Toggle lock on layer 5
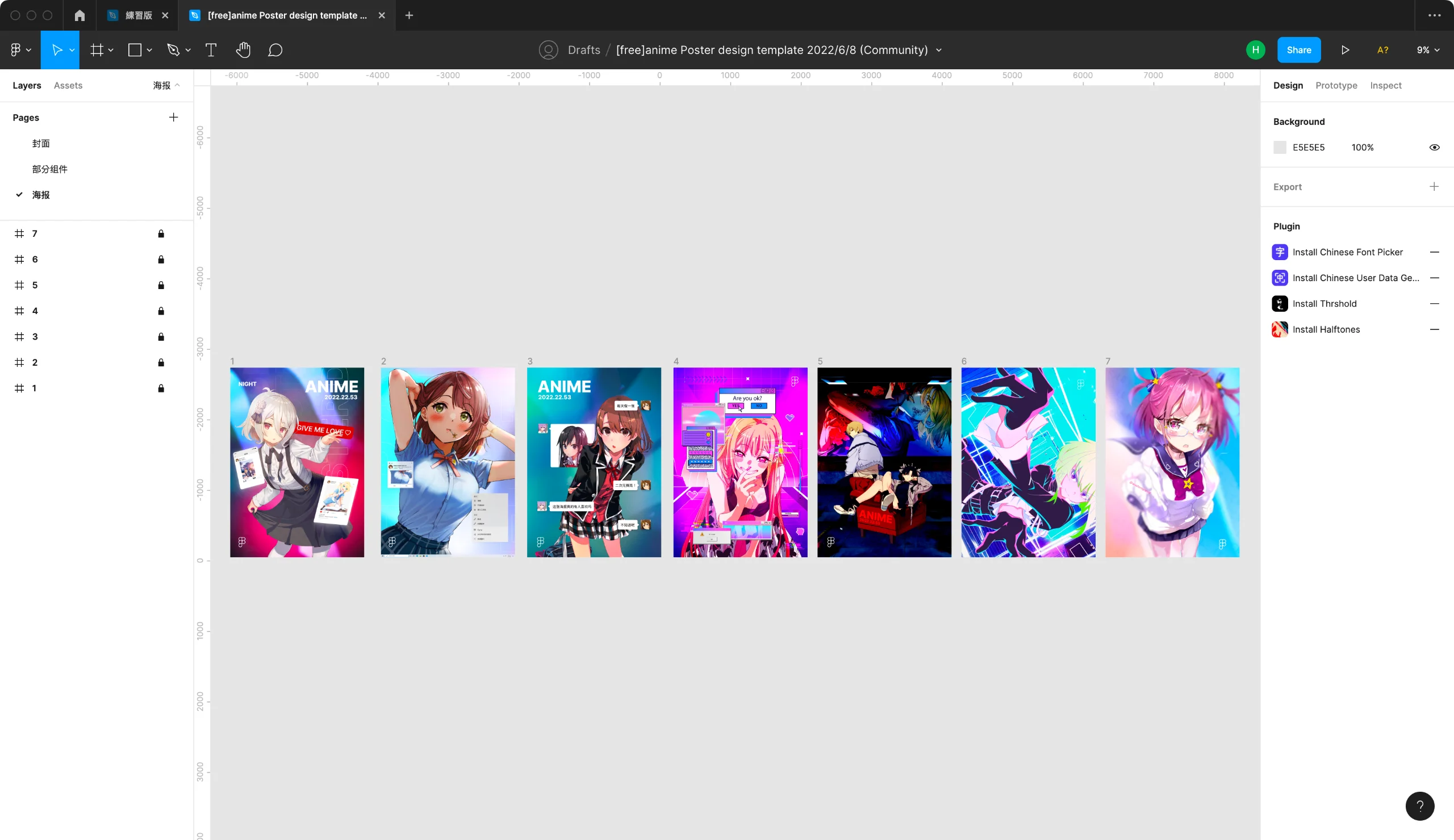 coord(161,285)
